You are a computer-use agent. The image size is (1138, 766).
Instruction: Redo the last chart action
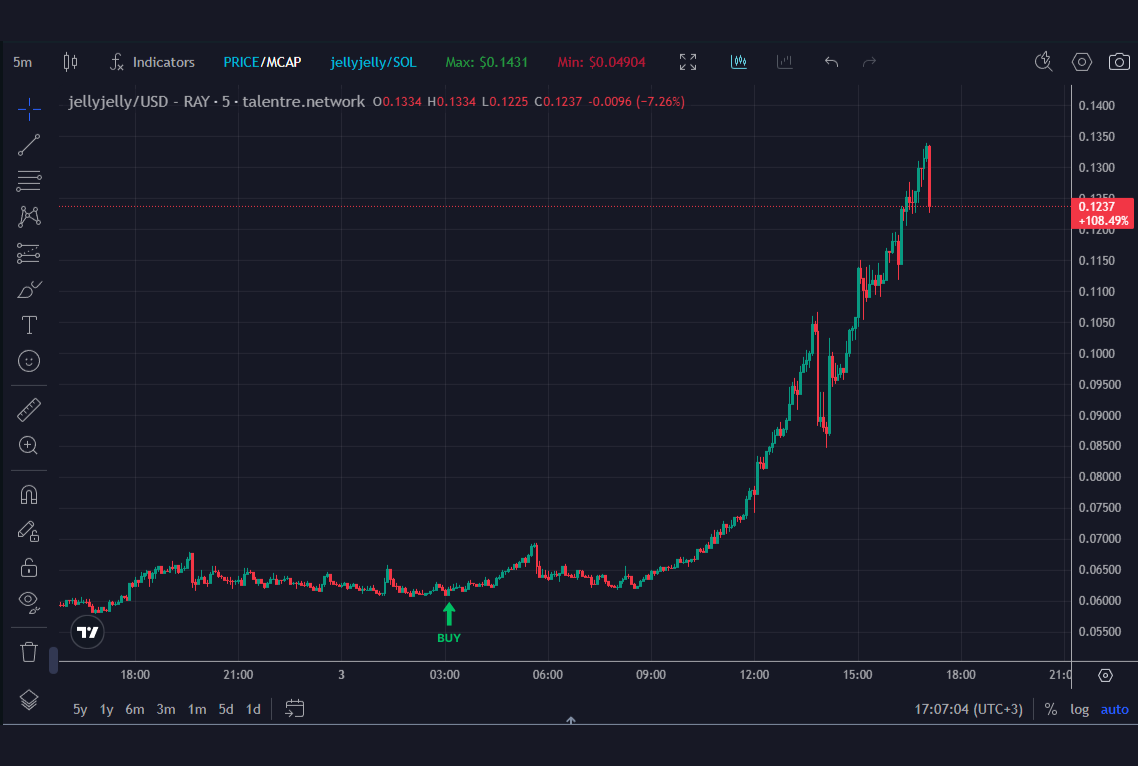(x=869, y=62)
